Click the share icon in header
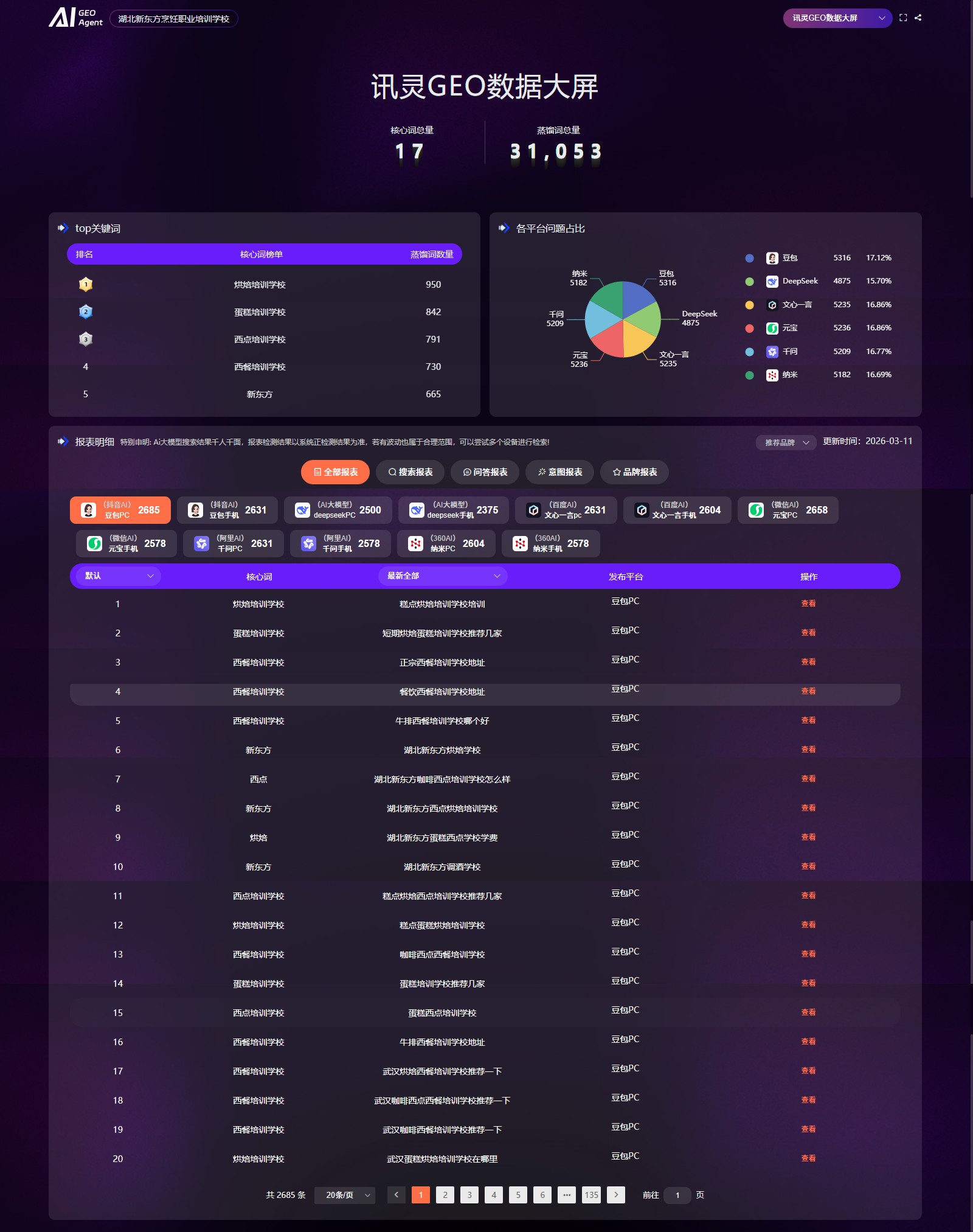Screen dimensions: 973x1232 [918, 18]
